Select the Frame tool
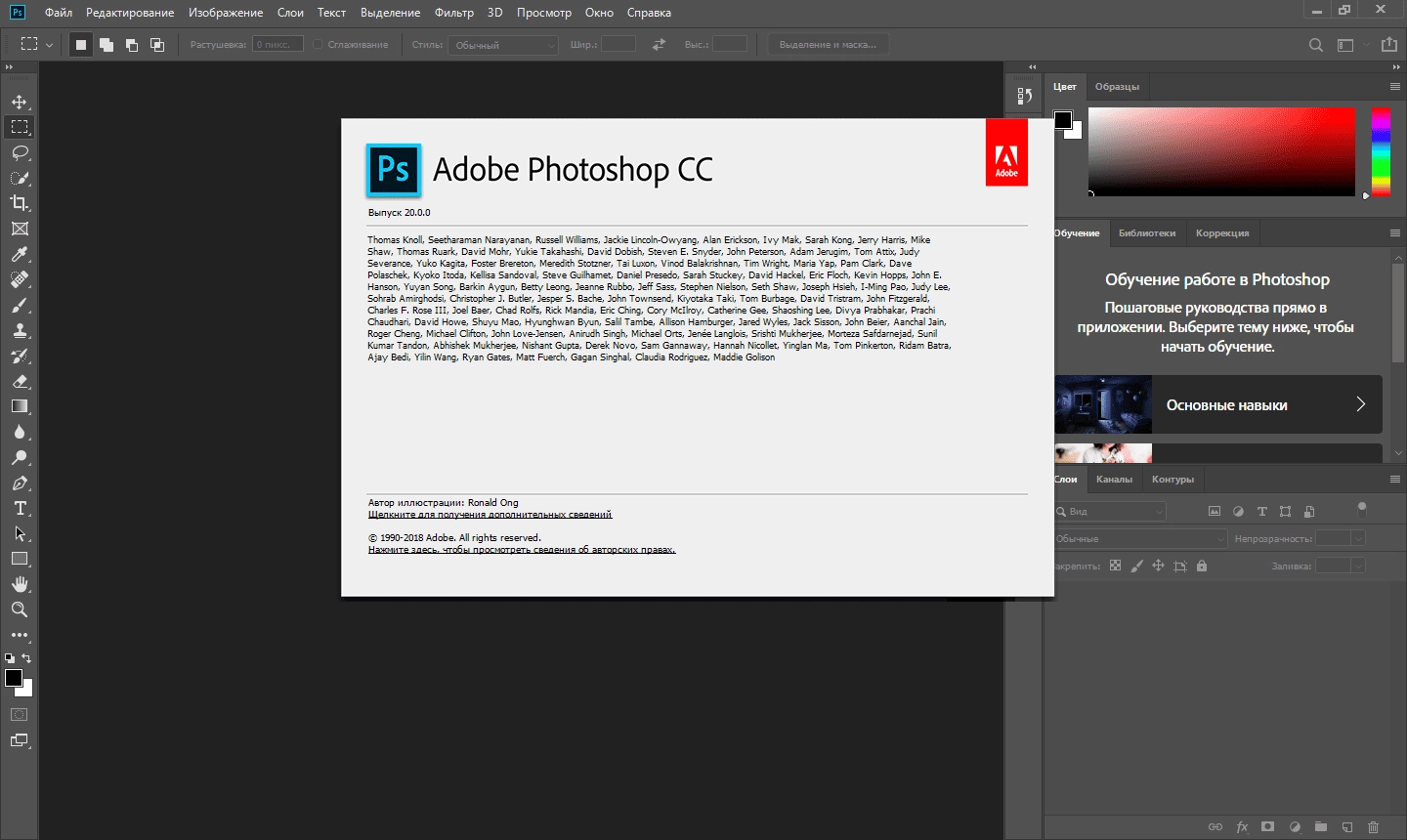This screenshot has width=1407, height=840. pos(20,229)
